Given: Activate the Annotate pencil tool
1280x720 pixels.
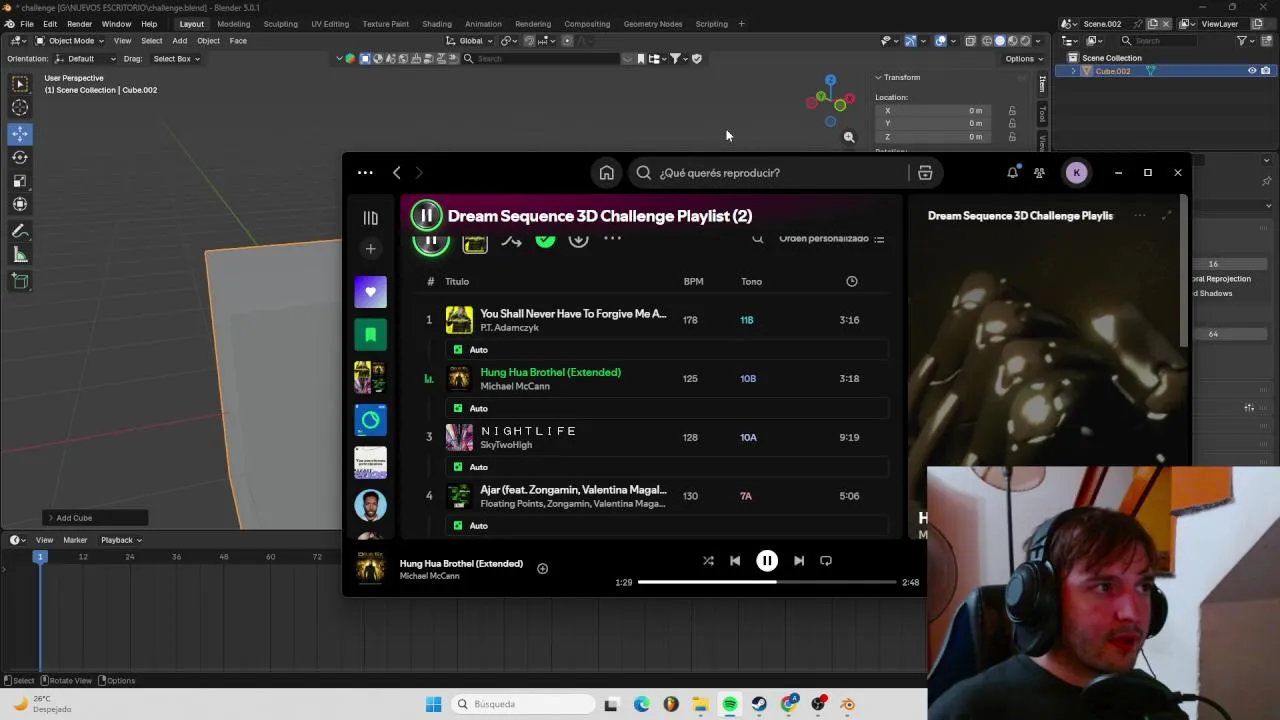Looking at the screenshot, I should (x=20, y=231).
